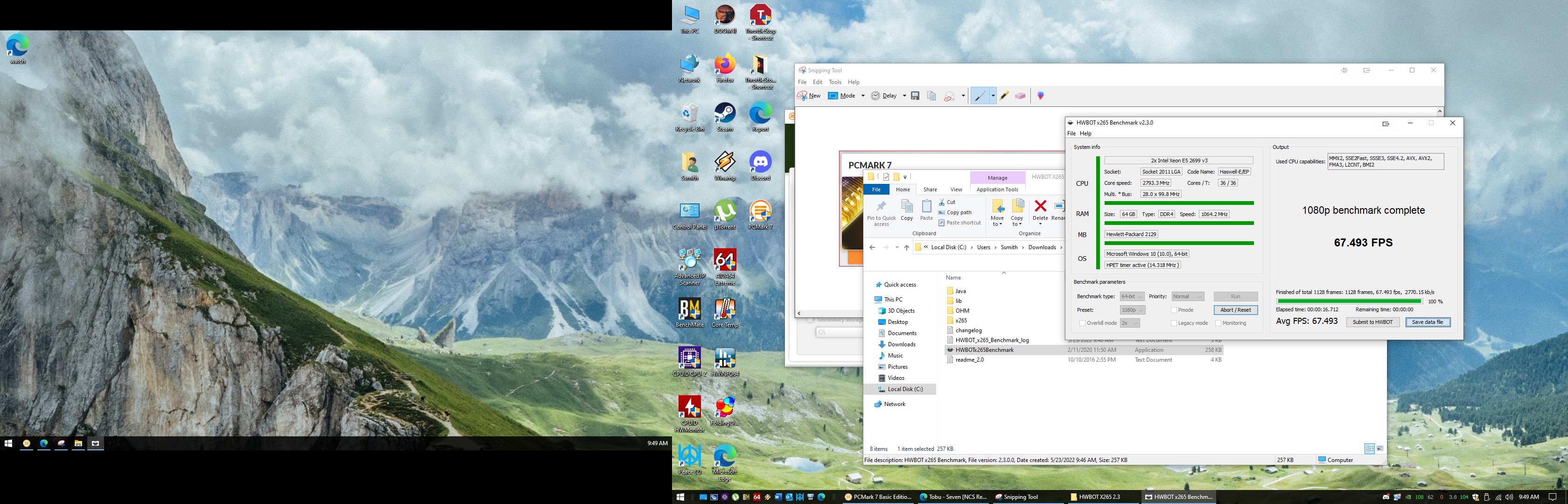Open the HWBOT x265 File menu
Screen dimensions: 1568x504
point(1071,133)
